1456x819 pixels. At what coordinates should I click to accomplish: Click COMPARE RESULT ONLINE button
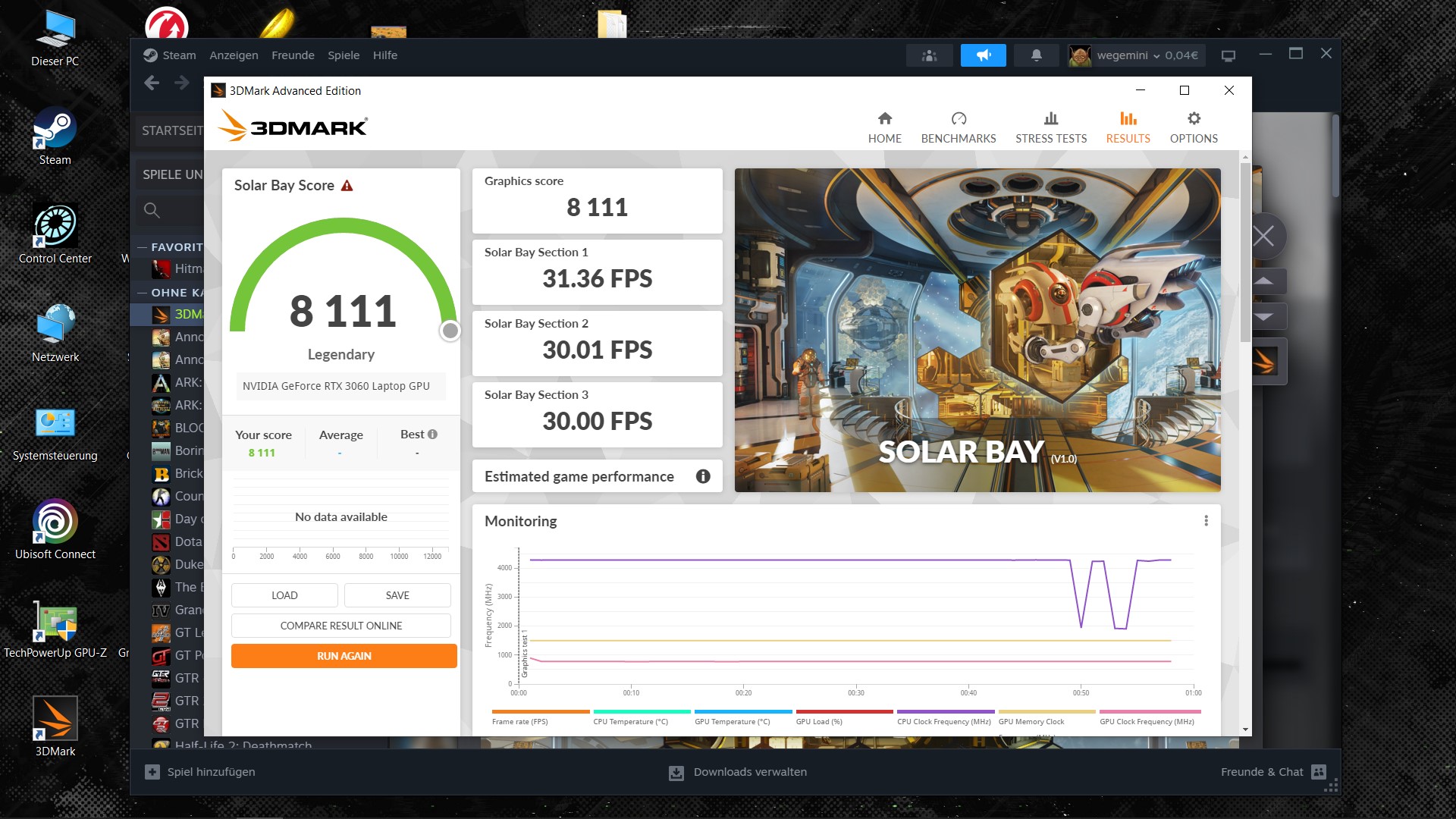coord(340,626)
